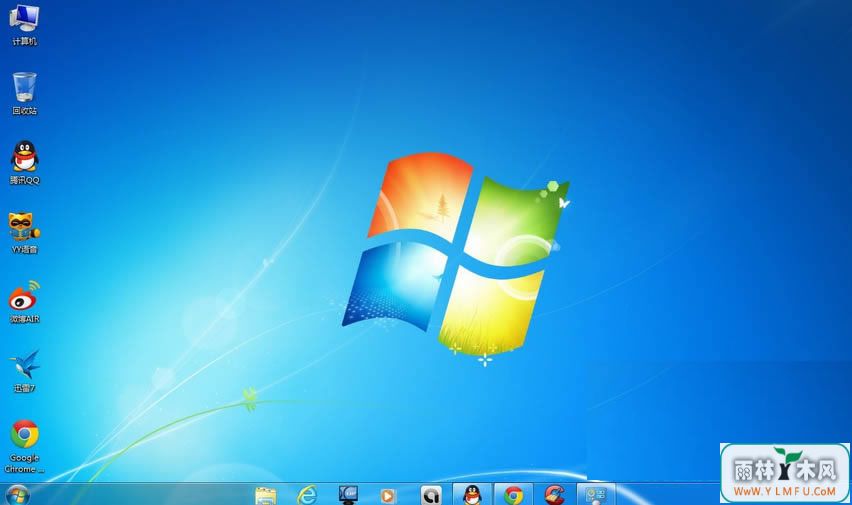Open the Control Panel taskbar button

pos(596,495)
